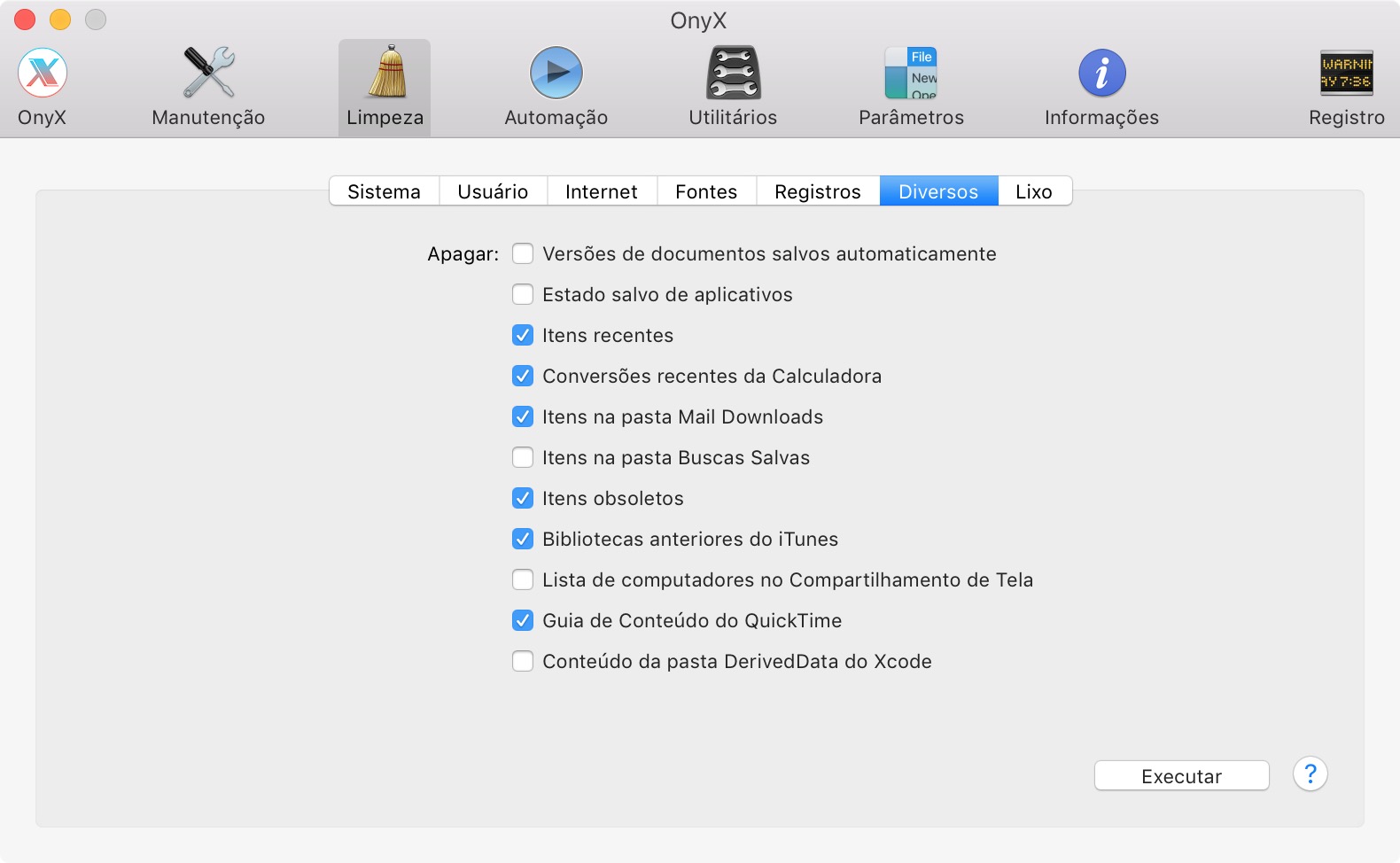Close the OnyX window
1400x863 pixels.
coord(25,19)
